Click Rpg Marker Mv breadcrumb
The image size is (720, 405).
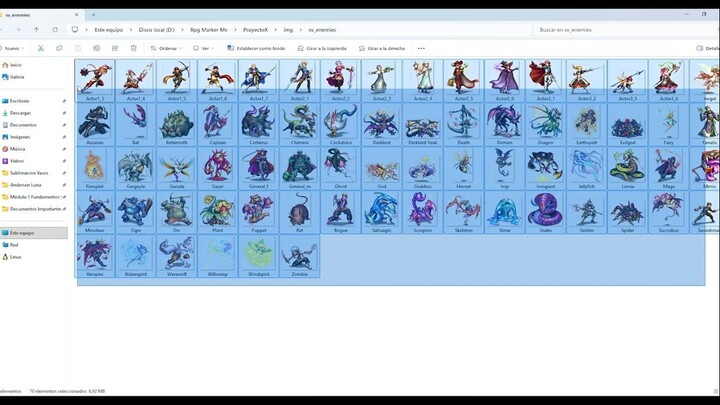[x=209, y=30]
